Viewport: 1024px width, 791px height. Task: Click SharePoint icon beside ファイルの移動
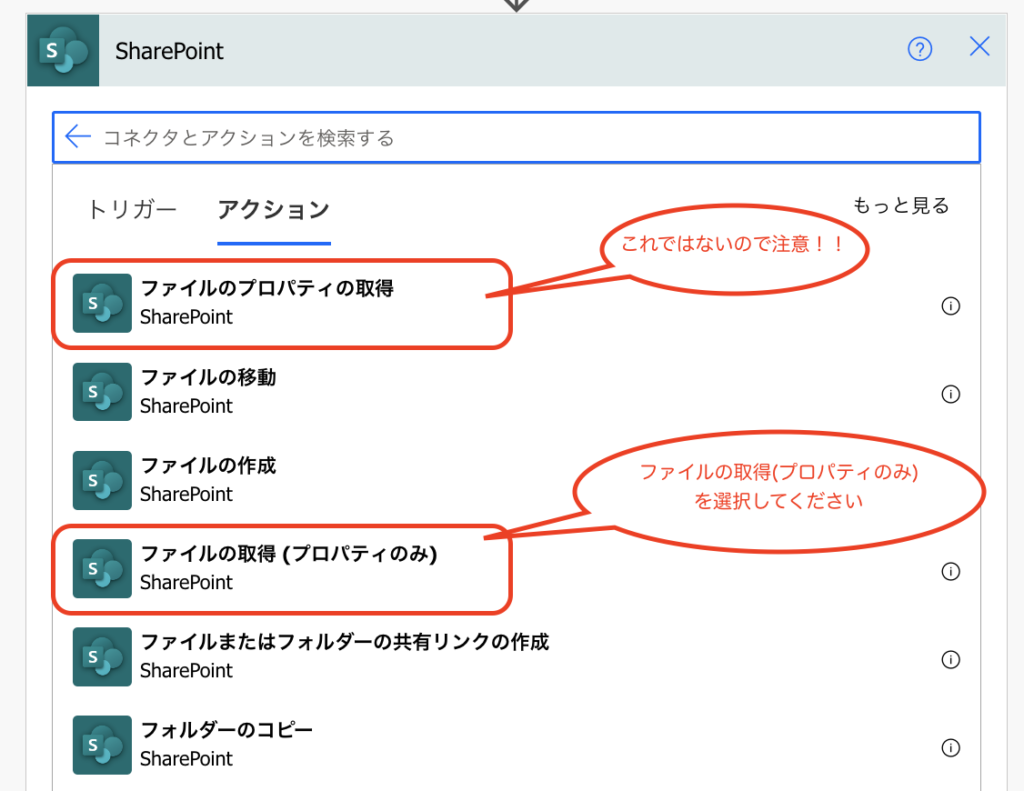[102, 392]
